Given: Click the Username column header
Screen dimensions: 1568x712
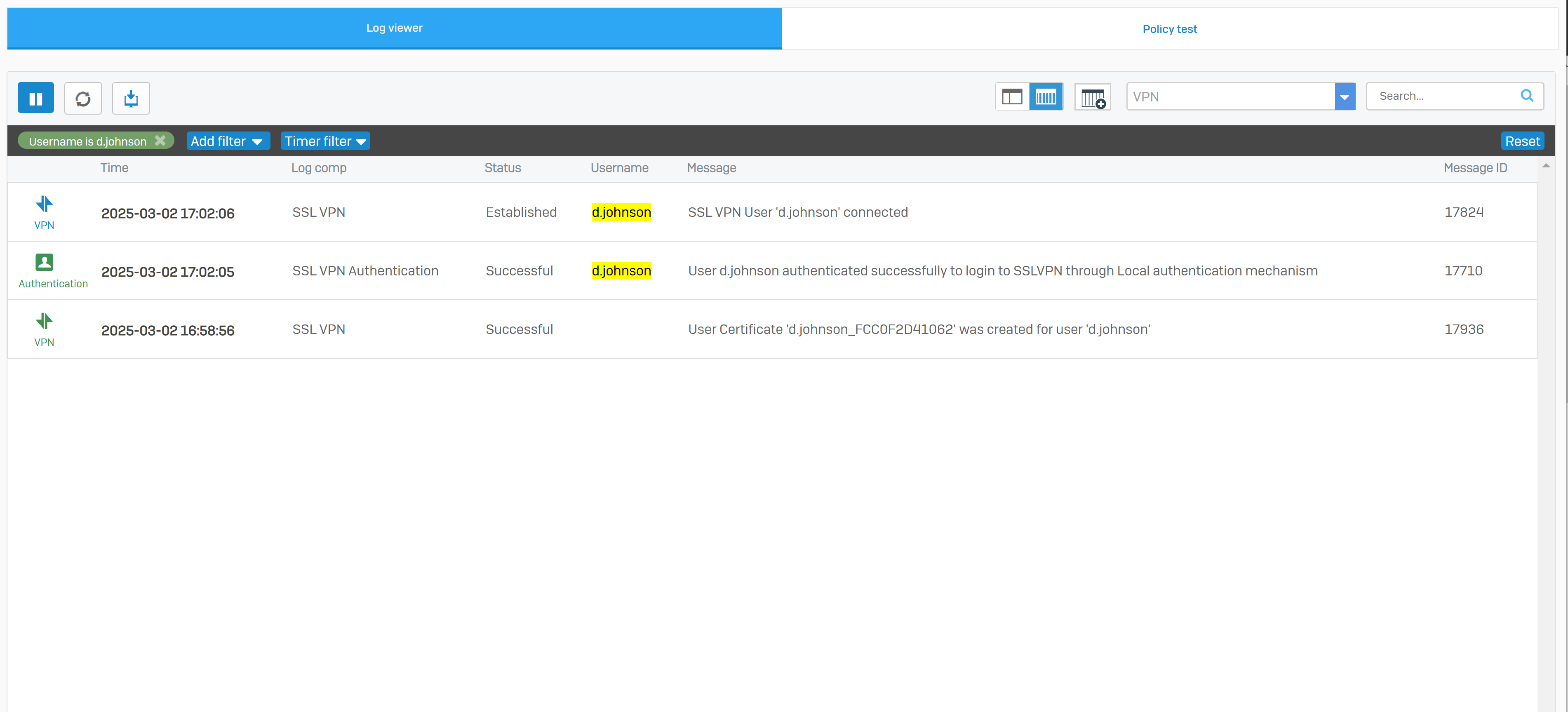Looking at the screenshot, I should tap(620, 168).
